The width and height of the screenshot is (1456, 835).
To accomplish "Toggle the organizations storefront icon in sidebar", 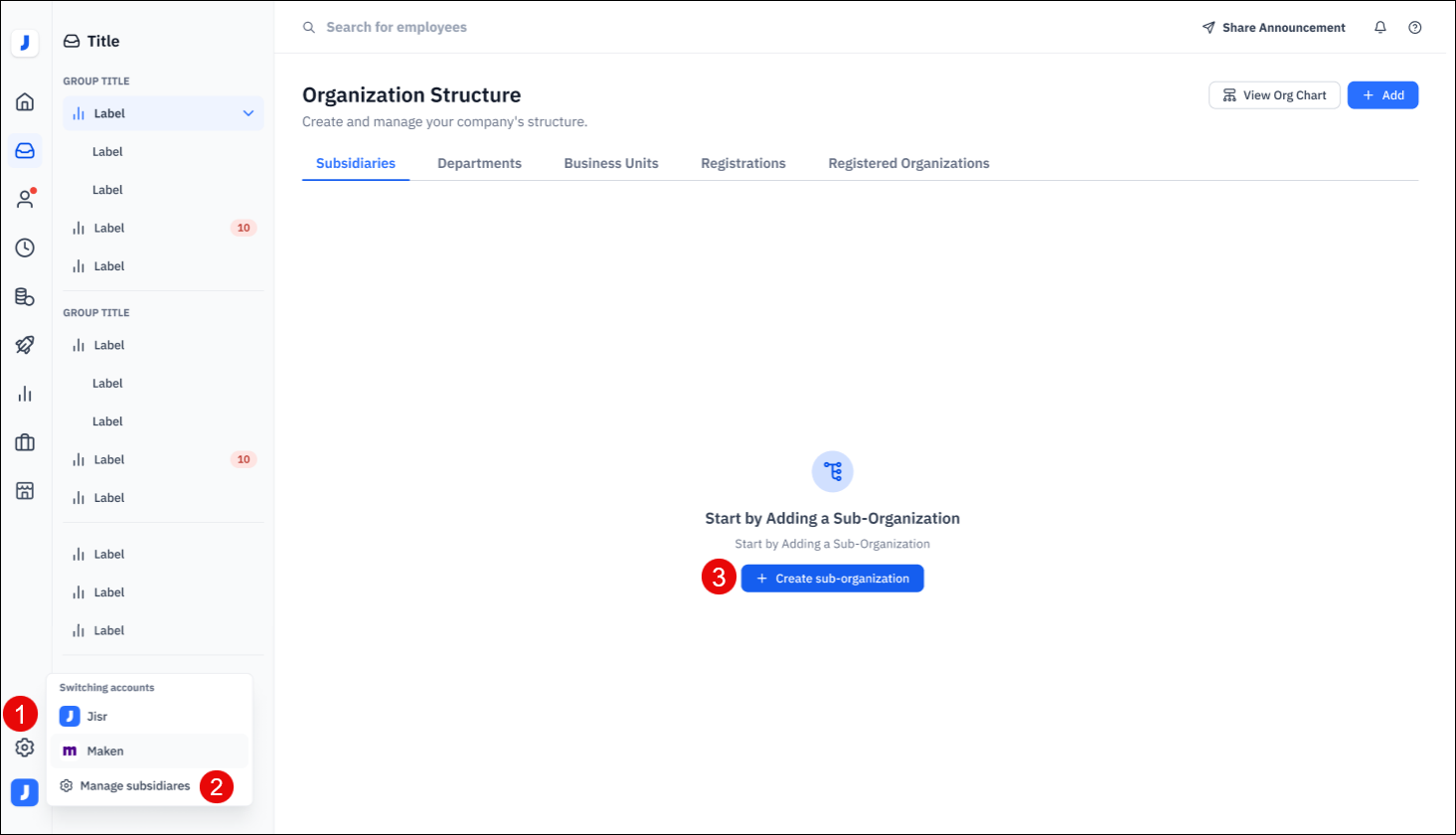I will coord(24,490).
